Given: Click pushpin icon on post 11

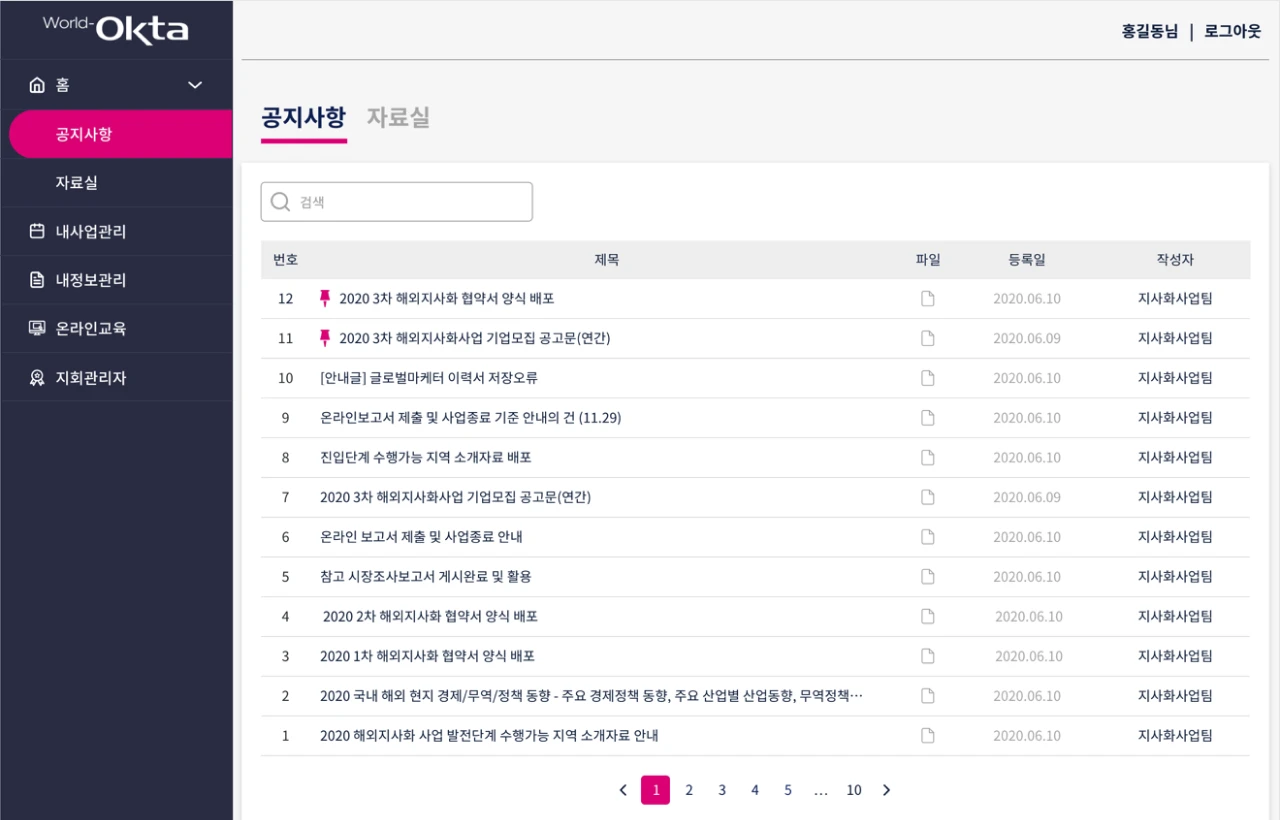Looking at the screenshot, I should 324,338.
